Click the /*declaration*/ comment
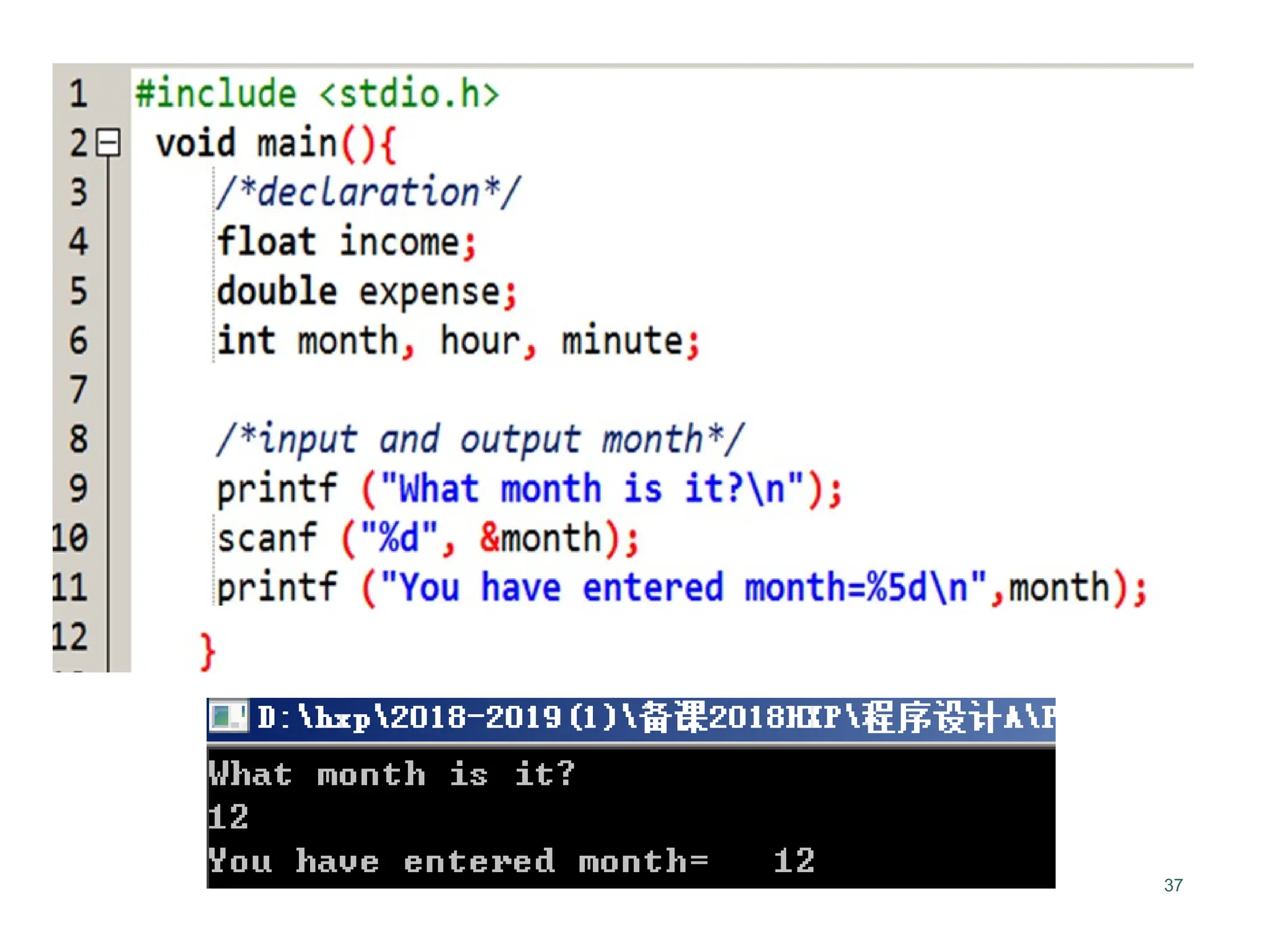 (368, 192)
